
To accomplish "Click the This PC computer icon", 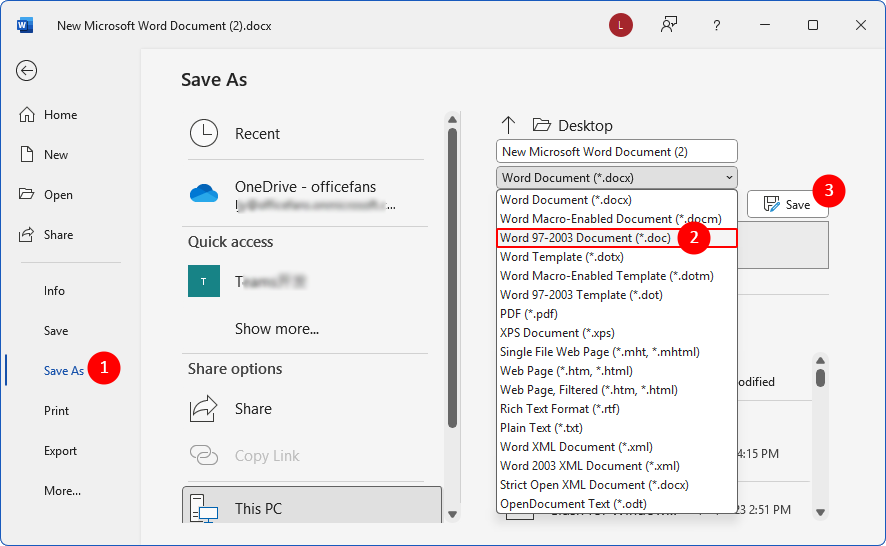I will (204, 508).
